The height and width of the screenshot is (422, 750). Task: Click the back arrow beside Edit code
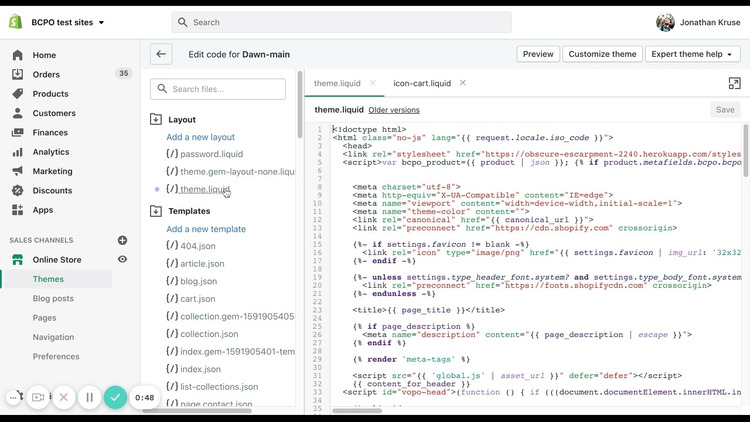(x=161, y=54)
